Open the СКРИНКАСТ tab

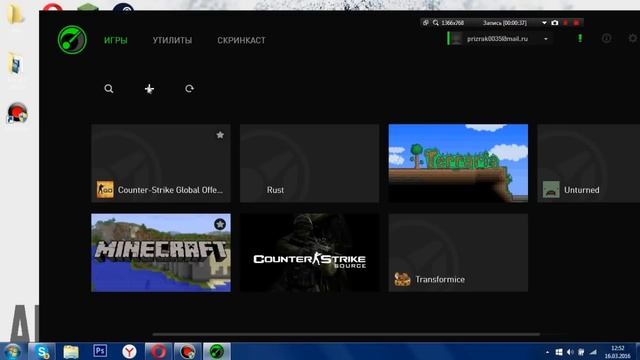[x=241, y=40]
